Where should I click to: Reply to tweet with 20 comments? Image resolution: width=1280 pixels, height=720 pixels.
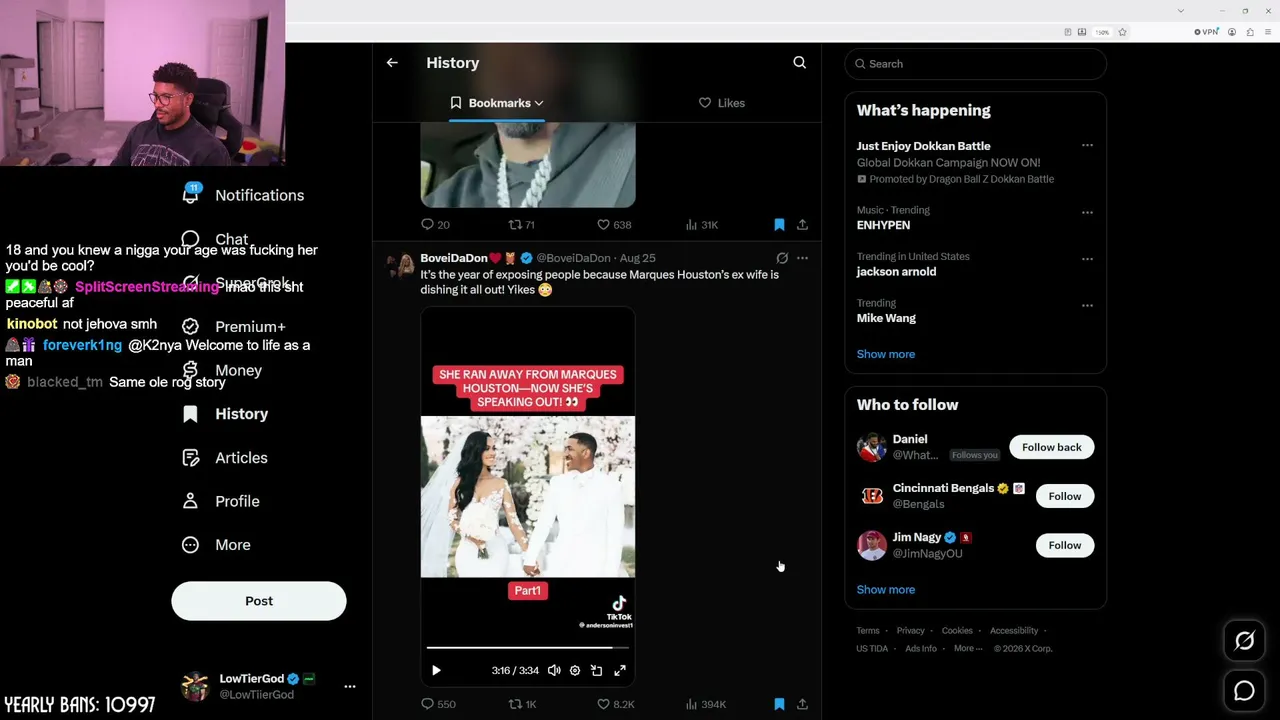click(x=435, y=225)
